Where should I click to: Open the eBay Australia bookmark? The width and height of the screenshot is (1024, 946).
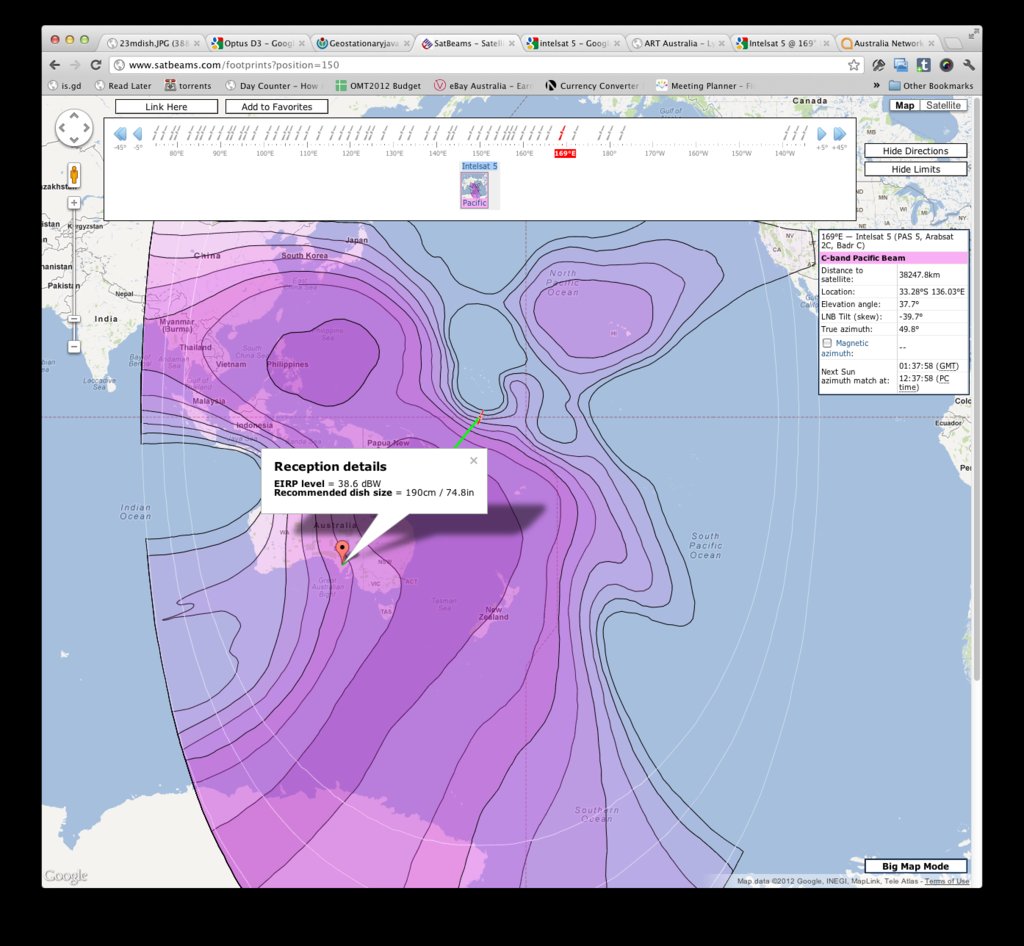tap(483, 86)
